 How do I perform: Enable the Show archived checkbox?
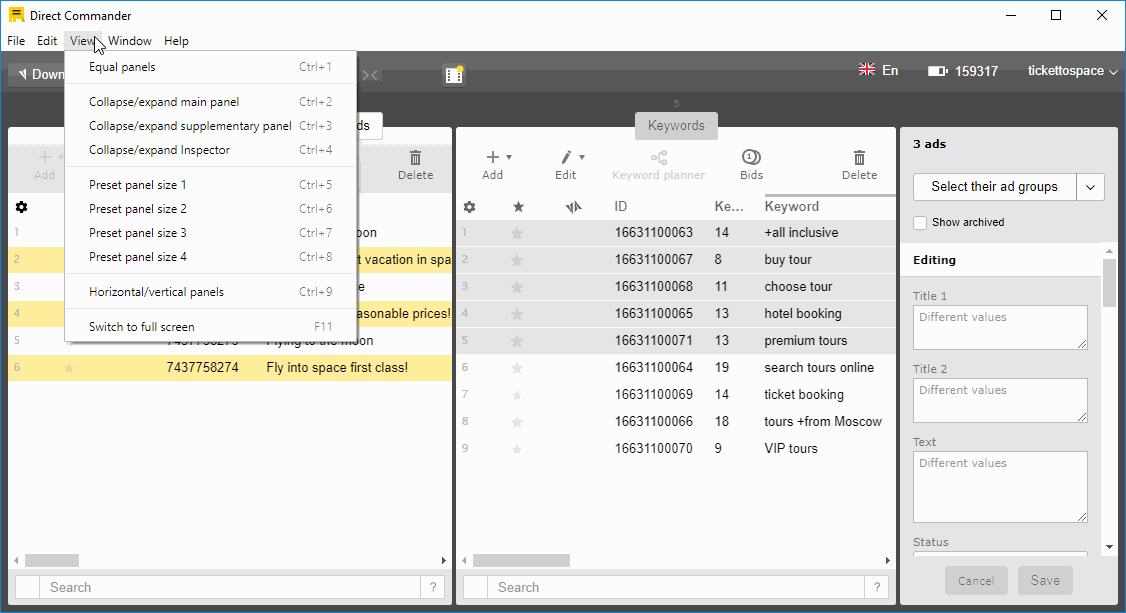coord(920,222)
